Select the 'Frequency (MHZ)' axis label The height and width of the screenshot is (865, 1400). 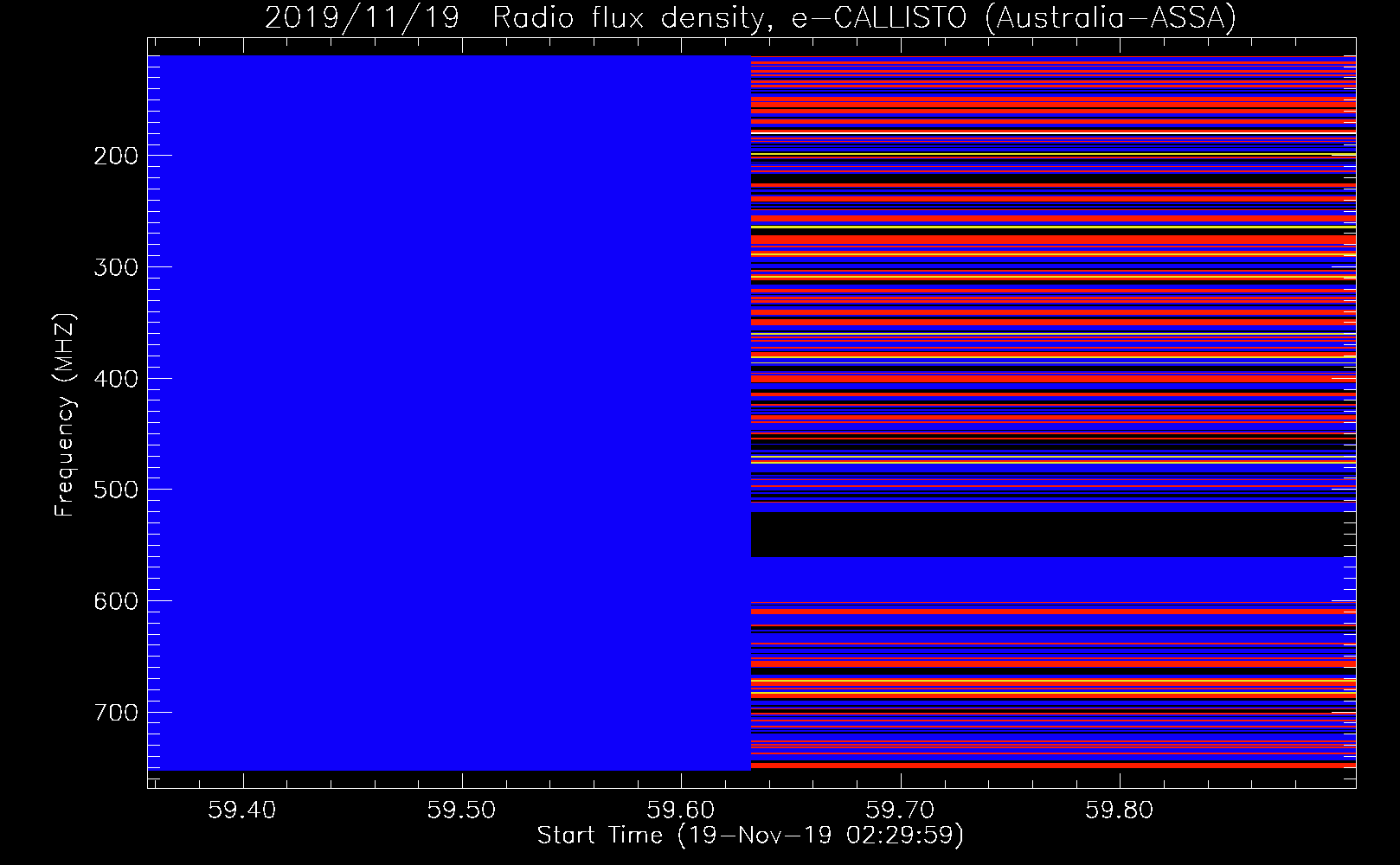[65, 416]
